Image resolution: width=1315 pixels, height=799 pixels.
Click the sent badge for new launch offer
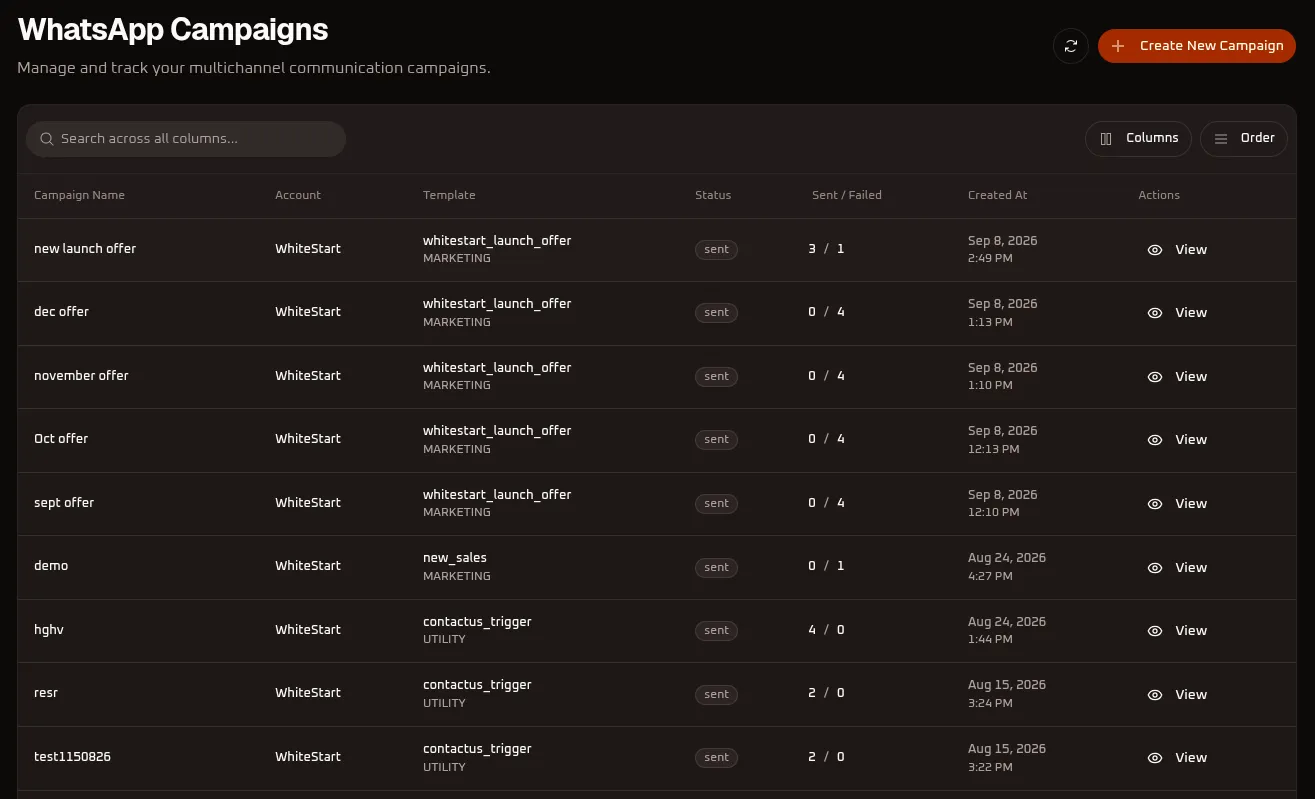click(716, 250)
